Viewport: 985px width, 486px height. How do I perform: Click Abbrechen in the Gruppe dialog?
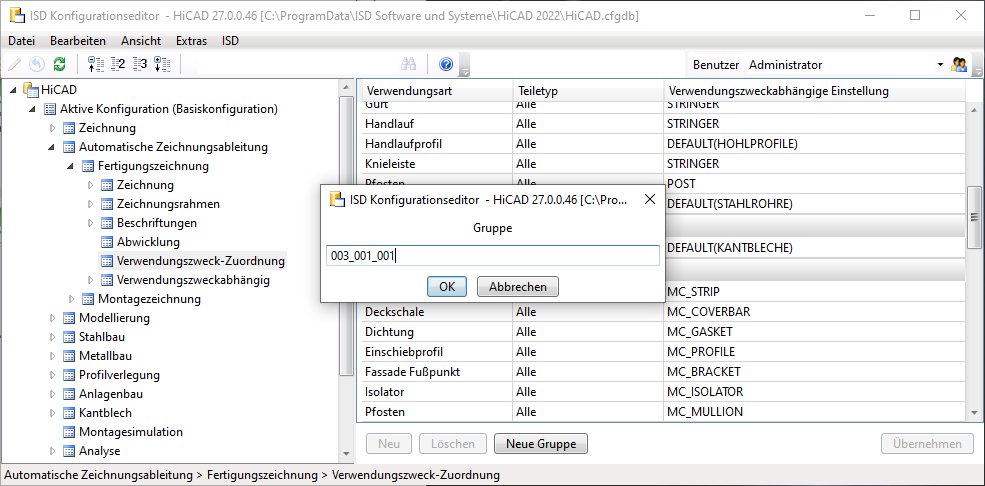[x=518, y=287]
